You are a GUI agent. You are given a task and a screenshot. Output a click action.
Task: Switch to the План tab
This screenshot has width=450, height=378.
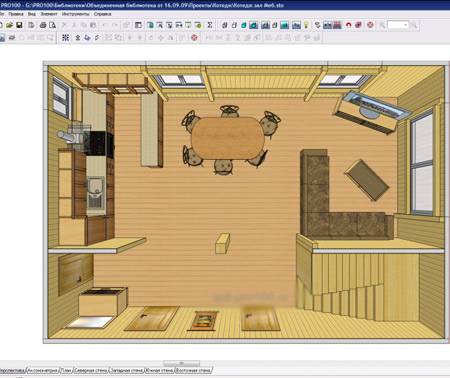66,370
